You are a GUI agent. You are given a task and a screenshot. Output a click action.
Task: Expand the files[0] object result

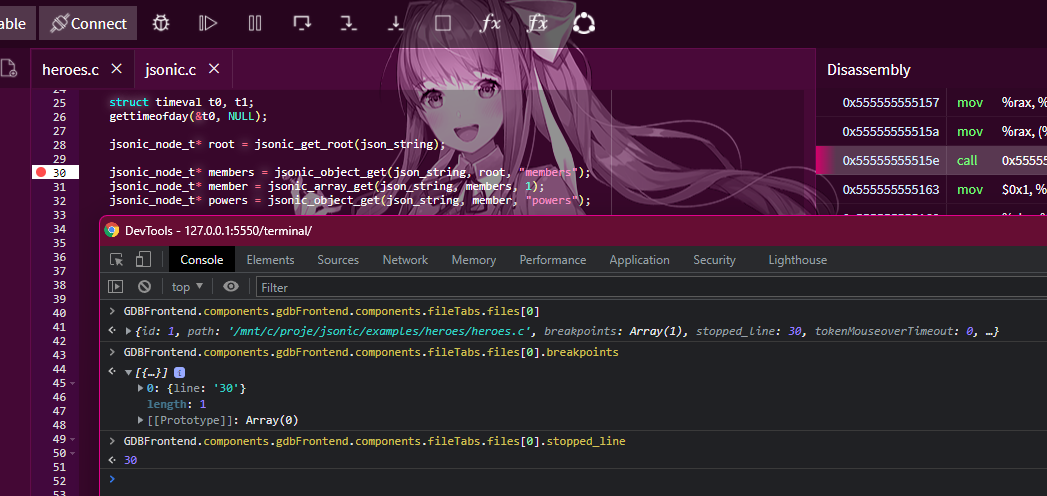(129, 331)
